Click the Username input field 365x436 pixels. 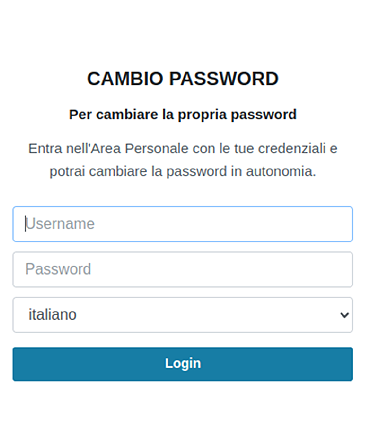pyautogui.click(x=183, y=224)
